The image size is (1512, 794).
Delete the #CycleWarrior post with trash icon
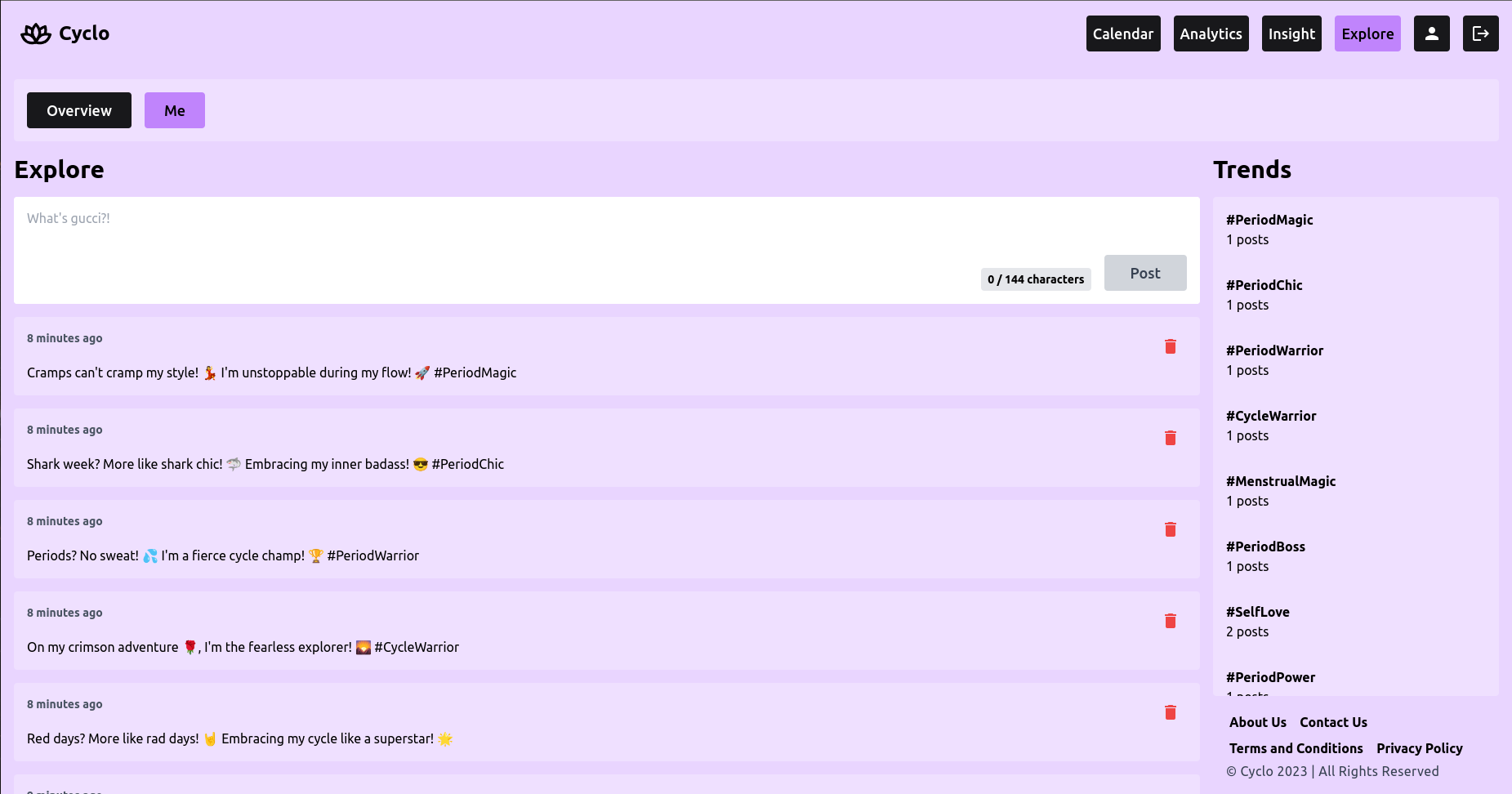(1171, 621)
